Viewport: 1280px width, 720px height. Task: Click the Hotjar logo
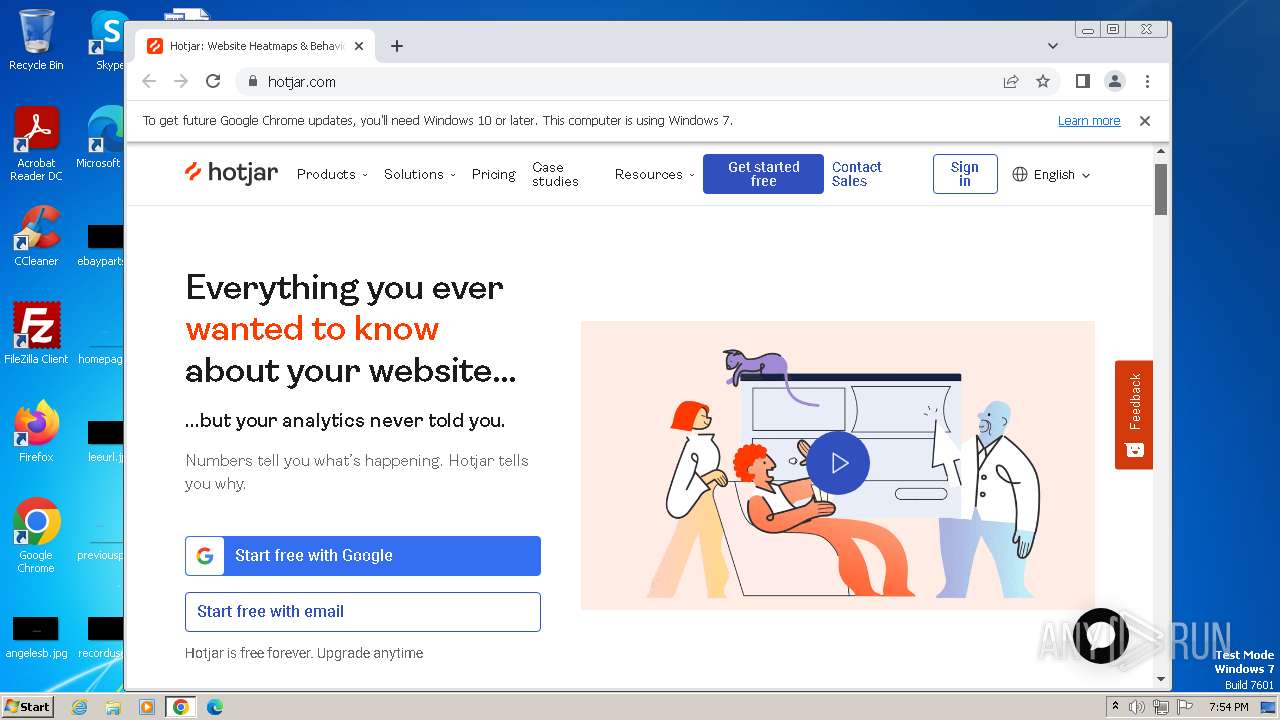pyautogui.click(x=231, y=173)
